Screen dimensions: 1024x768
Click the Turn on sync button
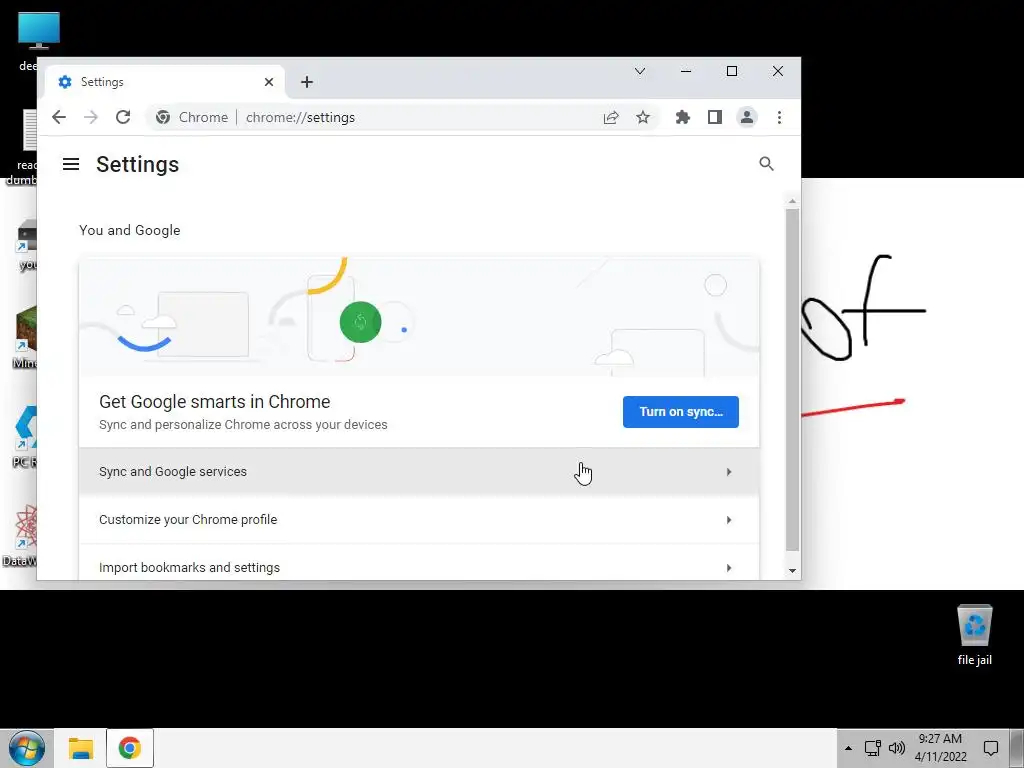680,412
